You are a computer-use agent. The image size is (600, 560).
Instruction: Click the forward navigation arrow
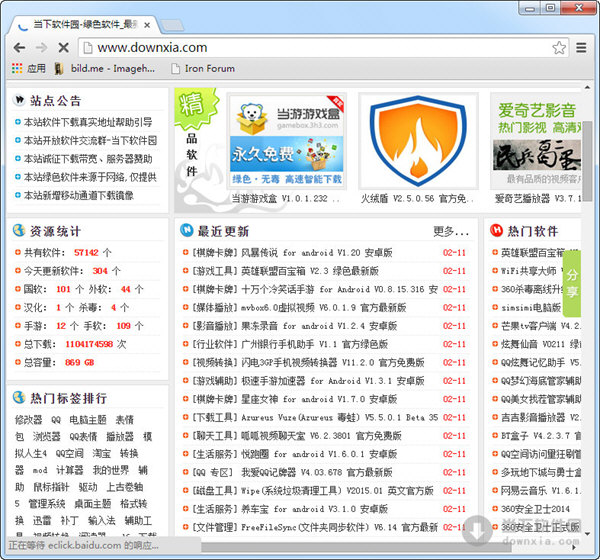[x=41, y=48]
